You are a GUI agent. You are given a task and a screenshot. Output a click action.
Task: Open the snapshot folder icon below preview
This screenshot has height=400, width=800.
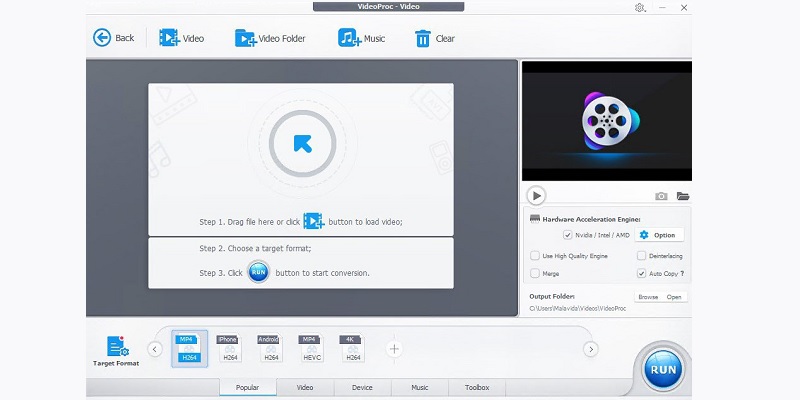(x=683, y=196)
